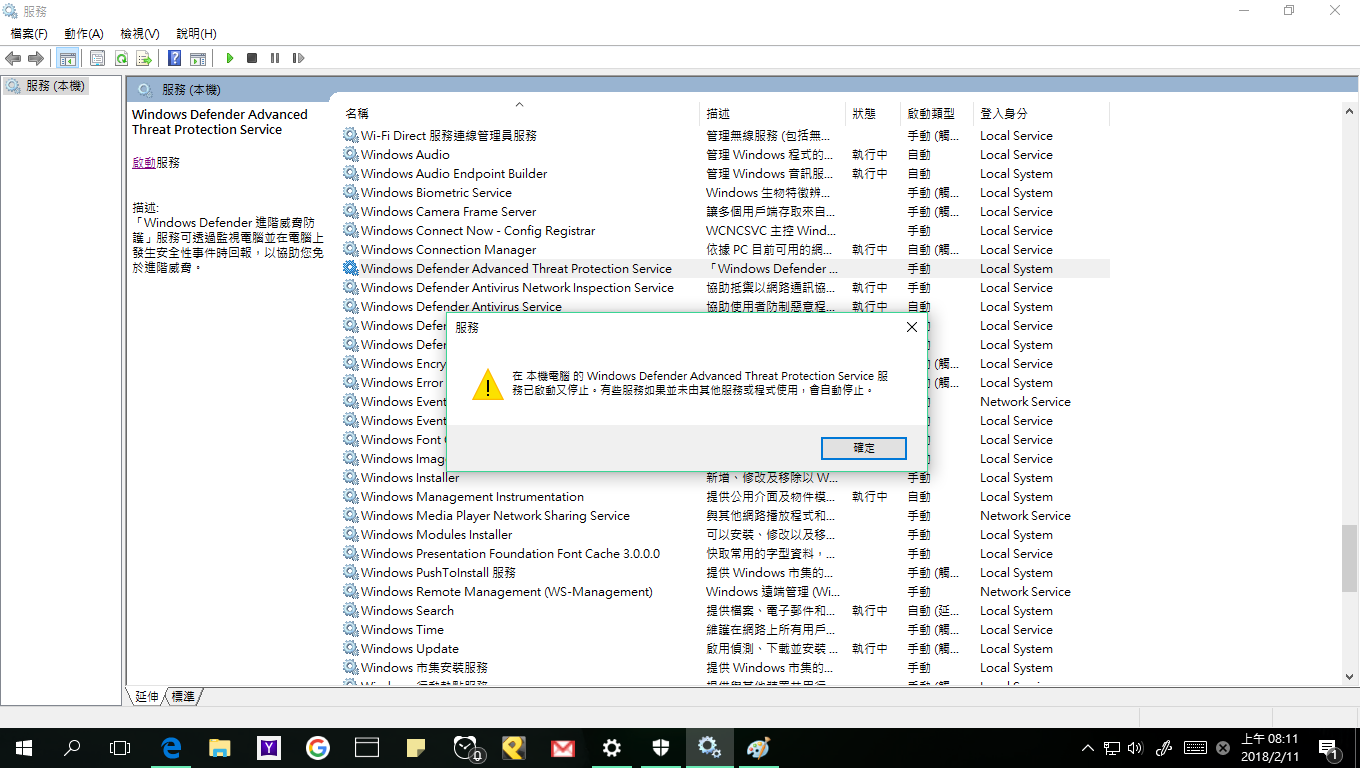Screen dimensions: 1360x768
Task: Open the 動作(A) menu
Action: (x=84, y=34)
